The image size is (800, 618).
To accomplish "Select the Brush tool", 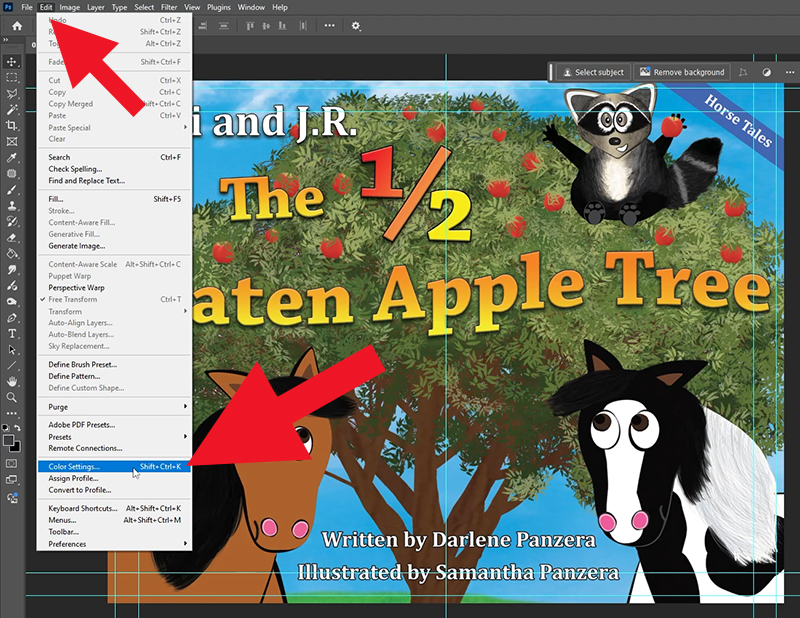I will point(11,189).
